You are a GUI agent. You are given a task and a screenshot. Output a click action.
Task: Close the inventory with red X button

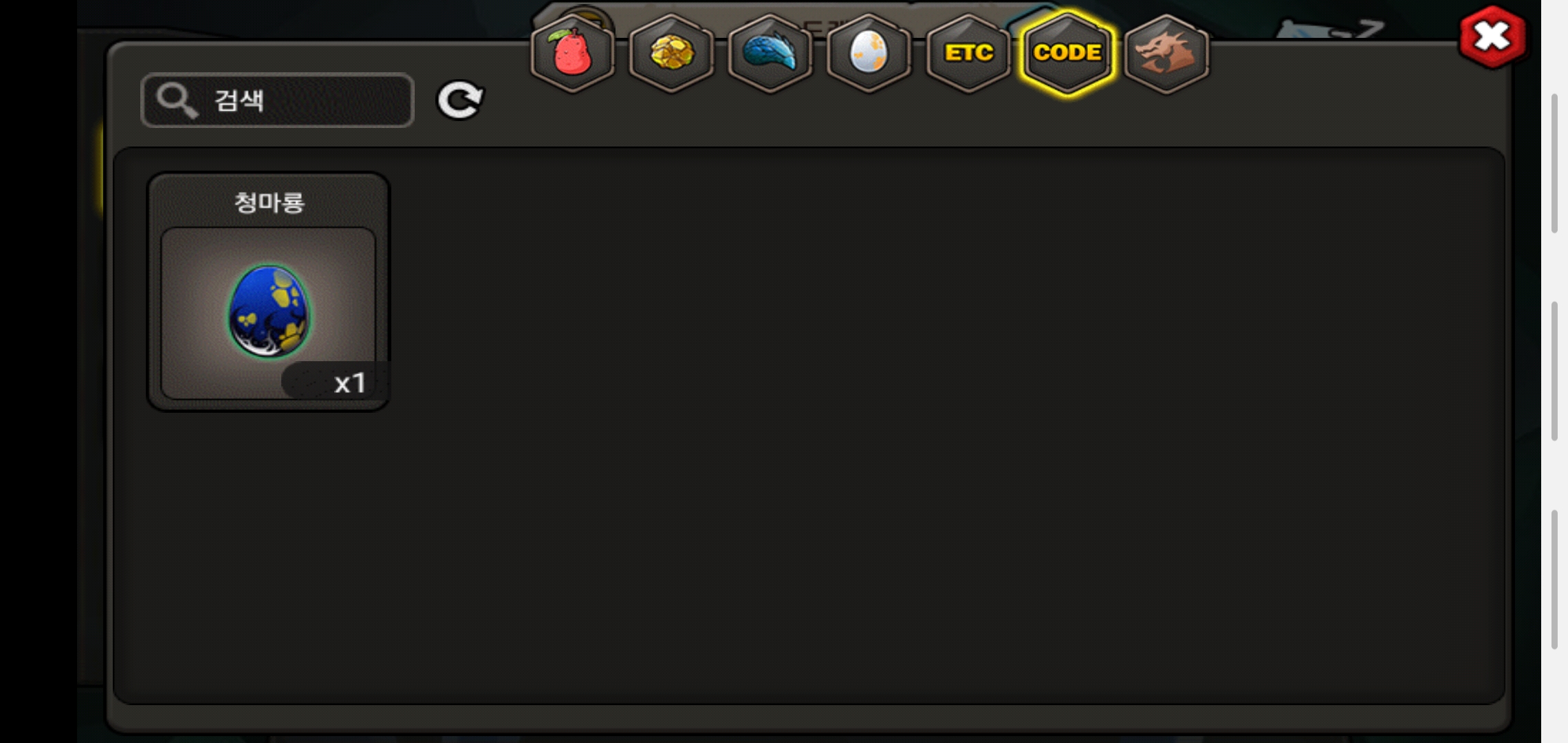coord(1493,37)
